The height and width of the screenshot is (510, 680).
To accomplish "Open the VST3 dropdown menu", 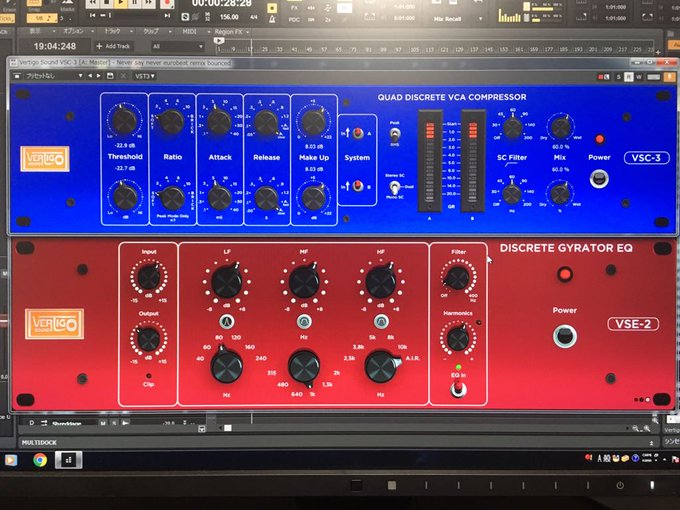I will (x=144, y=76).
